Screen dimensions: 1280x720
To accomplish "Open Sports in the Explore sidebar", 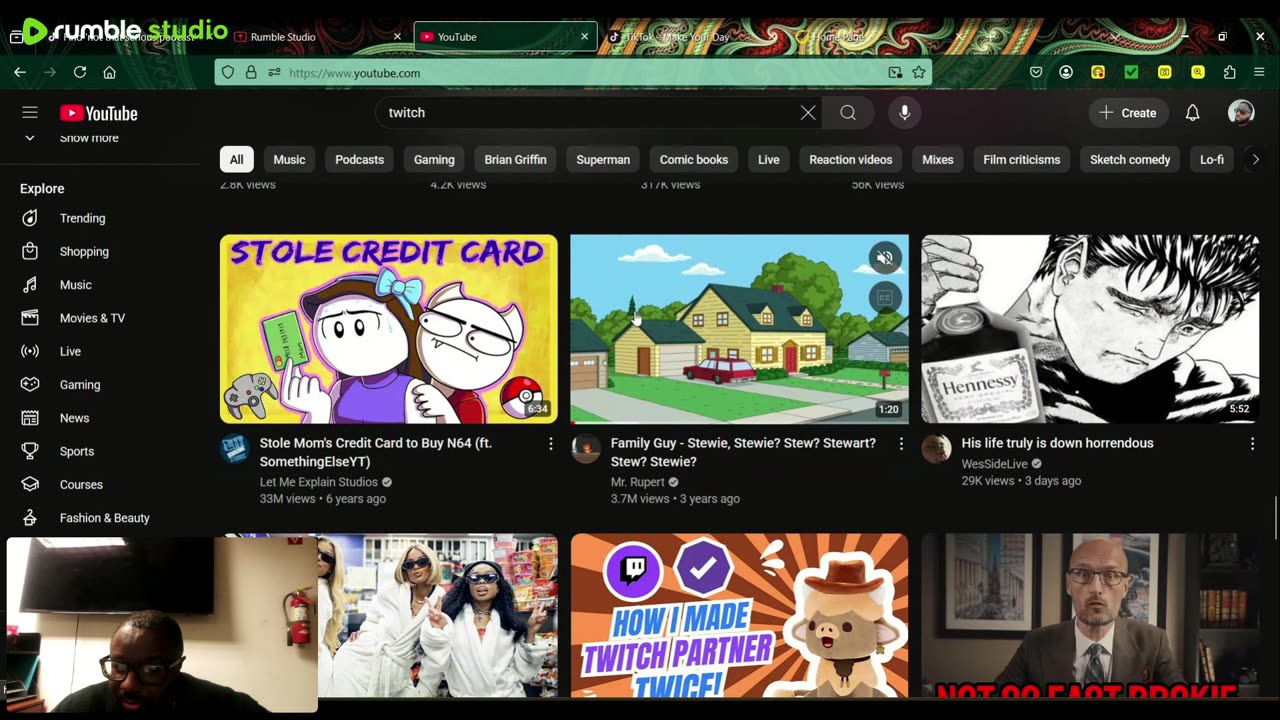I will tap(100, 451).
